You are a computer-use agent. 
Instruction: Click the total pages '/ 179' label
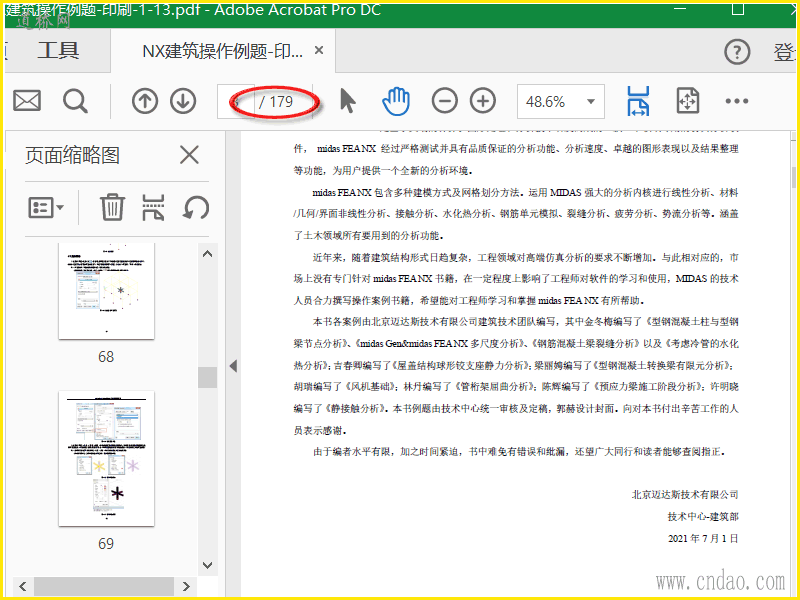click(x=276, y=102)
